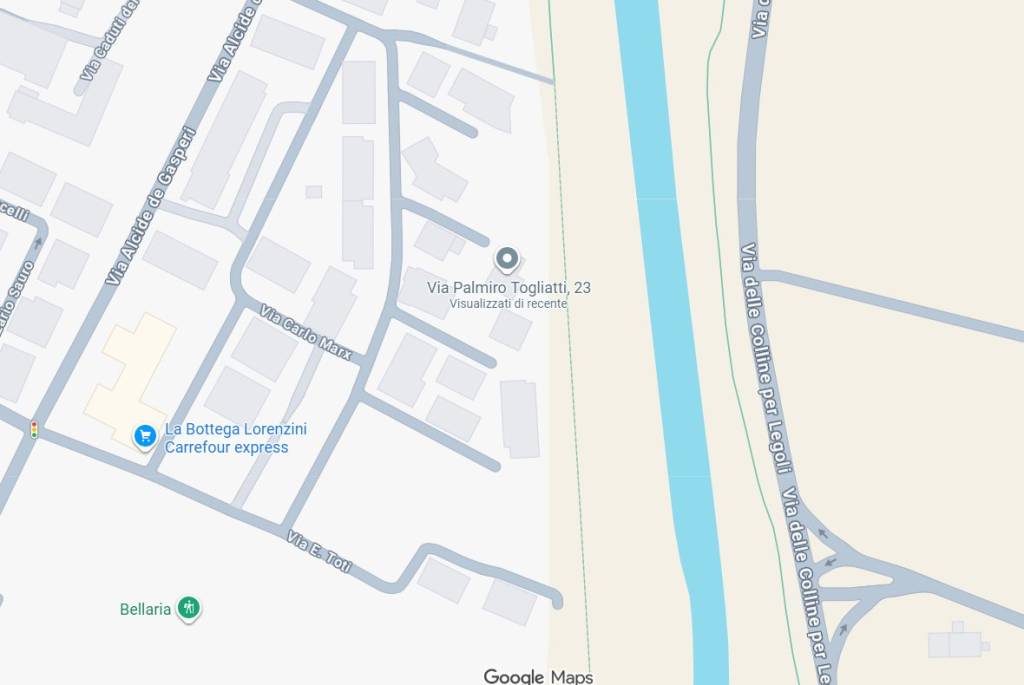
Task: Open the Carrefour express shopping cart marker
Action: [x=145, y=436]
